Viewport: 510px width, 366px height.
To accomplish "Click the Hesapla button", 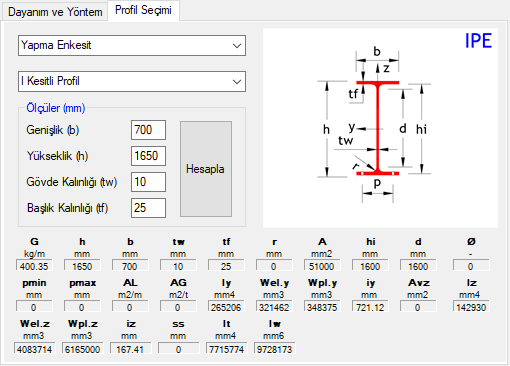I will click(x=206, y=169).
